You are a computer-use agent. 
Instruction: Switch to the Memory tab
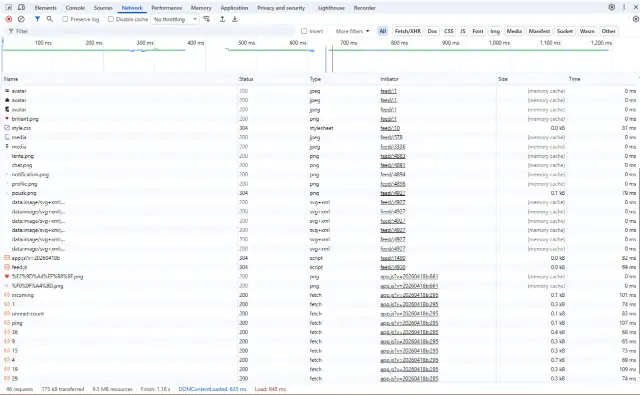201,8
